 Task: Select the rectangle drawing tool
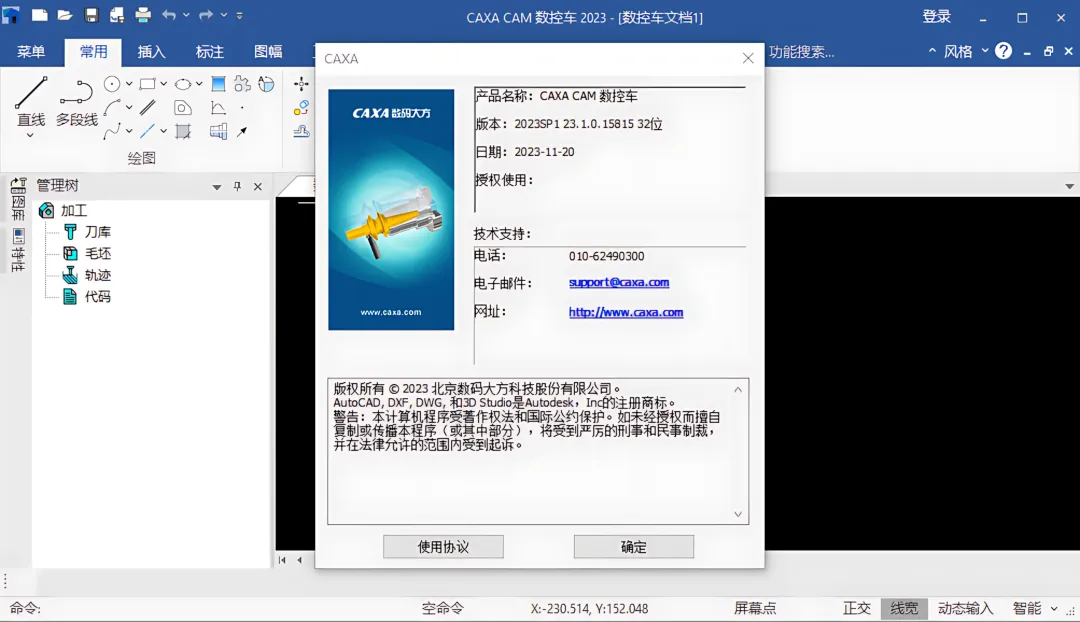pos(147,84)
